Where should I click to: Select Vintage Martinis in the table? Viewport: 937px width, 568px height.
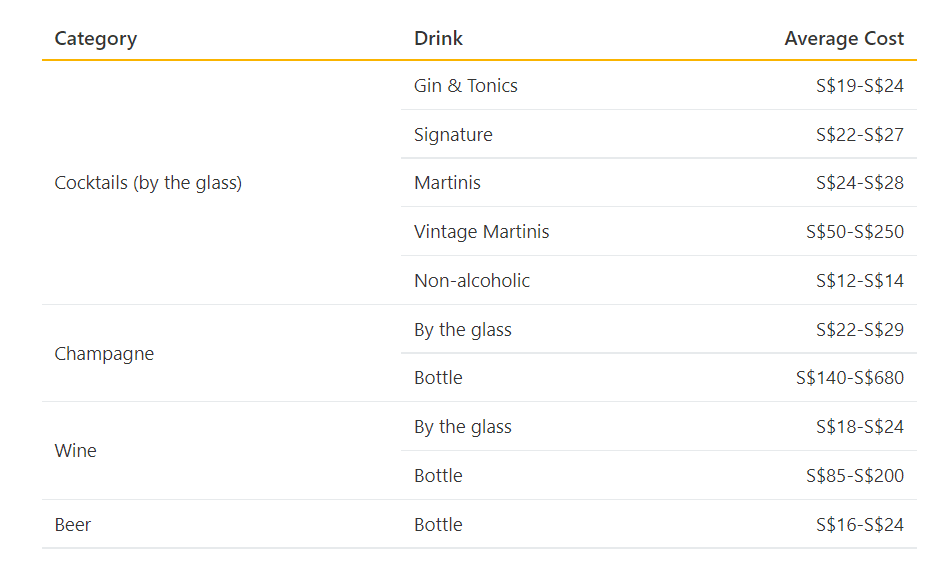click(x=481, y=232)
